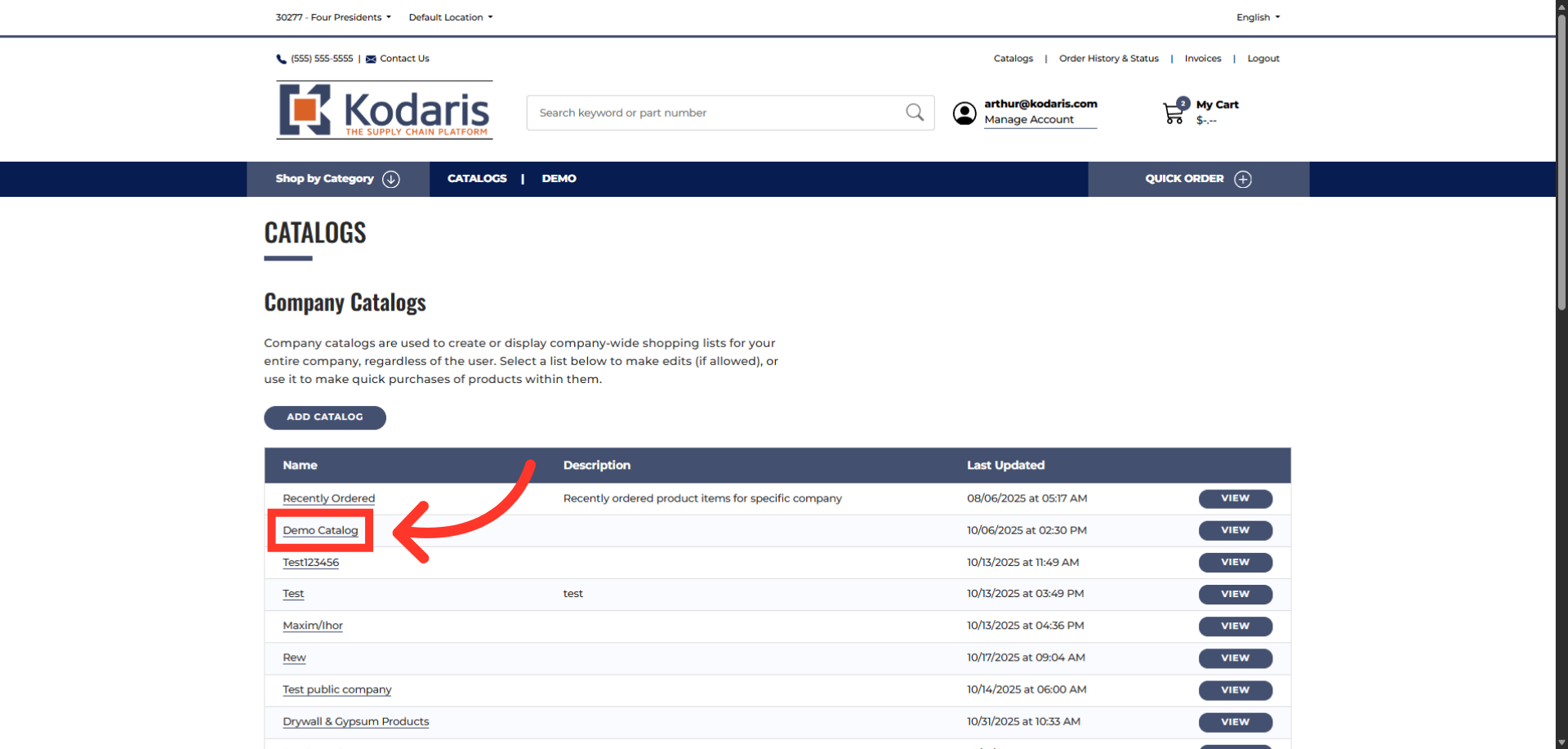Open the Test public company catalog
This screenshot has width=1568, height=749.
[x=337, y=689]
